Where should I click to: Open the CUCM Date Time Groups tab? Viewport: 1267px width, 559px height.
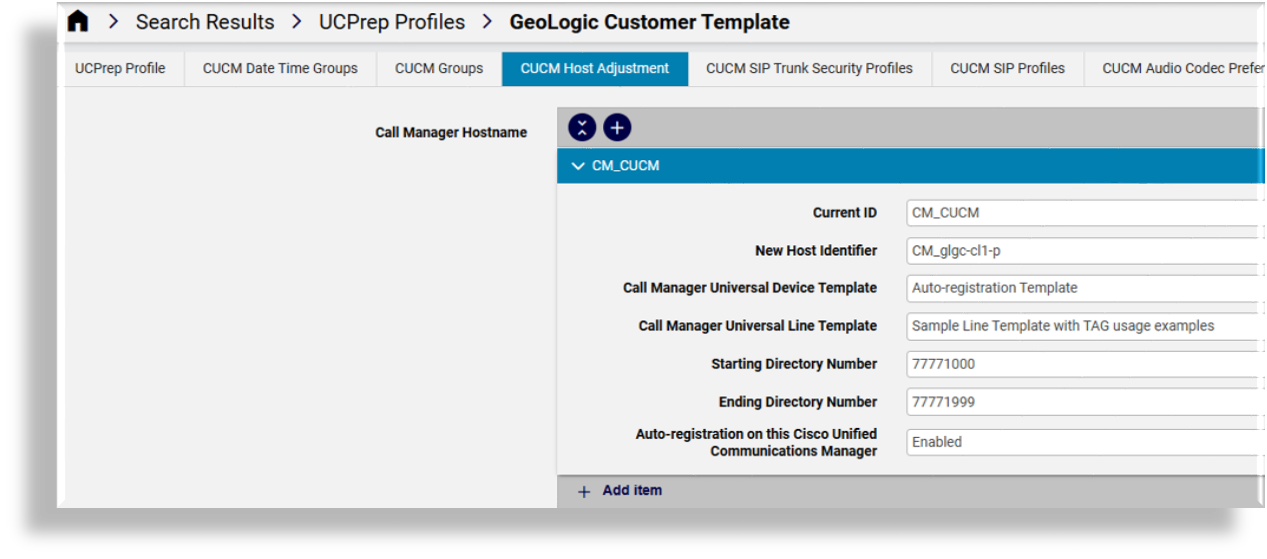[x=280, y=69]
